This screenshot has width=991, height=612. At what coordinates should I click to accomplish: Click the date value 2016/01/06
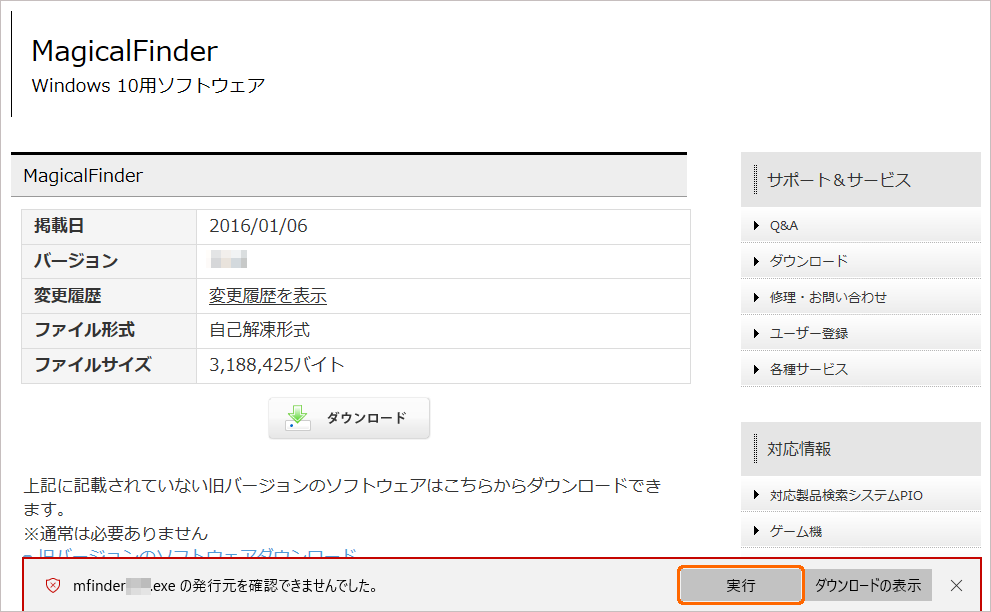[x=258, y=226]
